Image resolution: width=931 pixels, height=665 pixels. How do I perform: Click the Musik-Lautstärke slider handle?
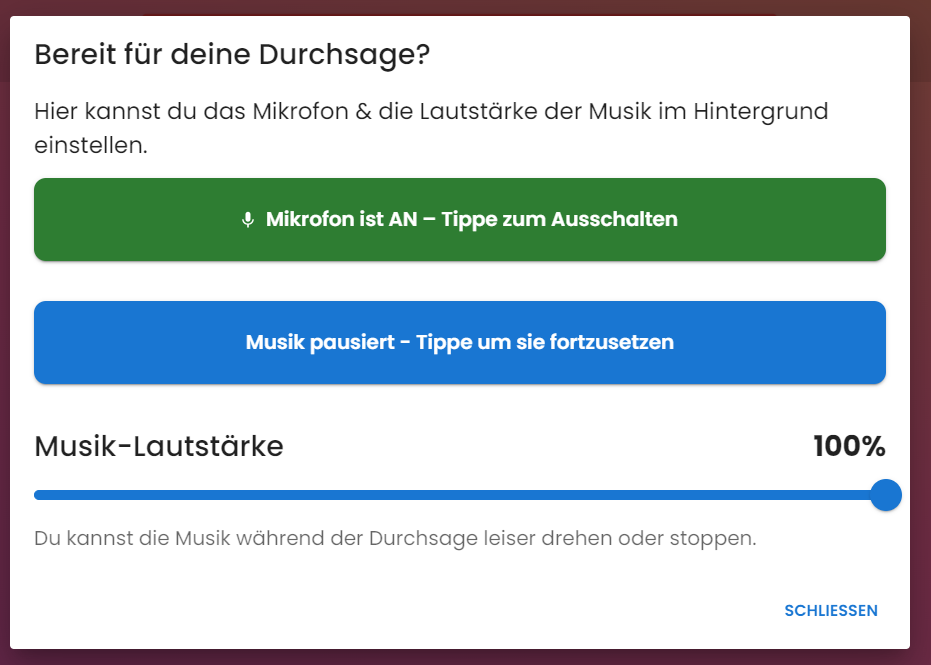point(886,495)
